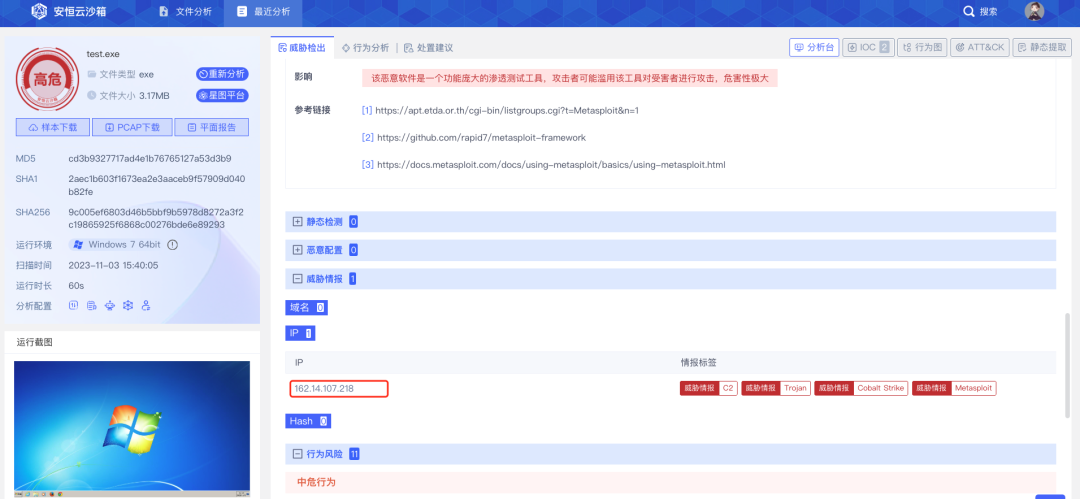Switch to the 行为分析 tab
Image resolution: width=1080 pixels, height=499 pixels.
pyautogui.click(x=365, y=47)
